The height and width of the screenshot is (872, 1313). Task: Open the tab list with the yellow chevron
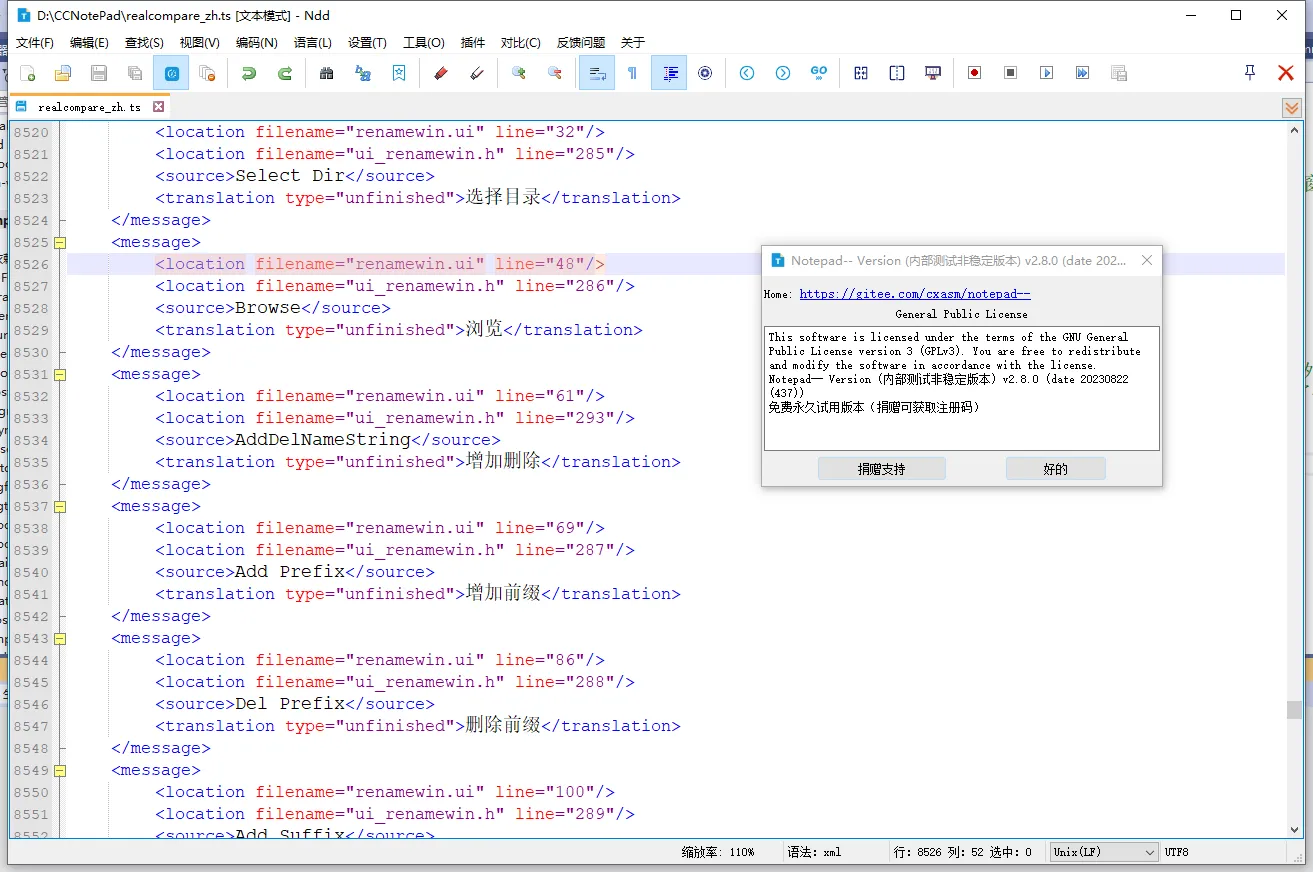1292,106
